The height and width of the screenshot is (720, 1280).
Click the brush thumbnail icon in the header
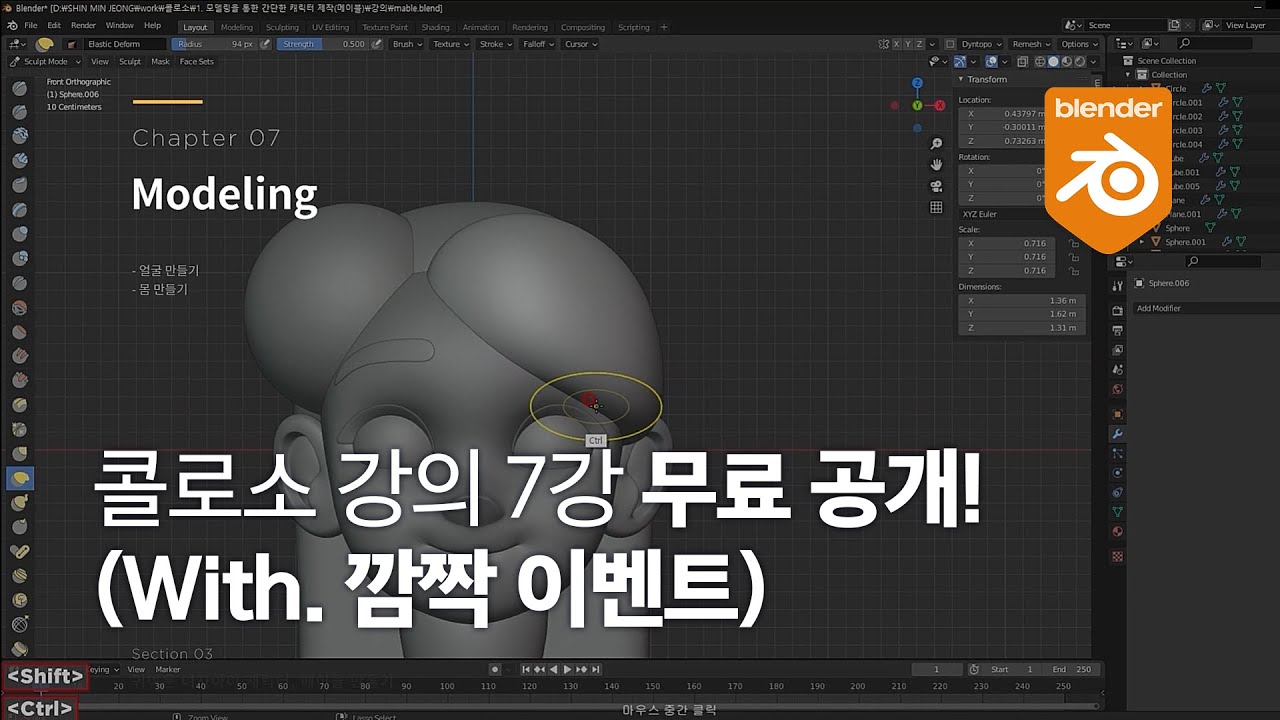(45, 44)
